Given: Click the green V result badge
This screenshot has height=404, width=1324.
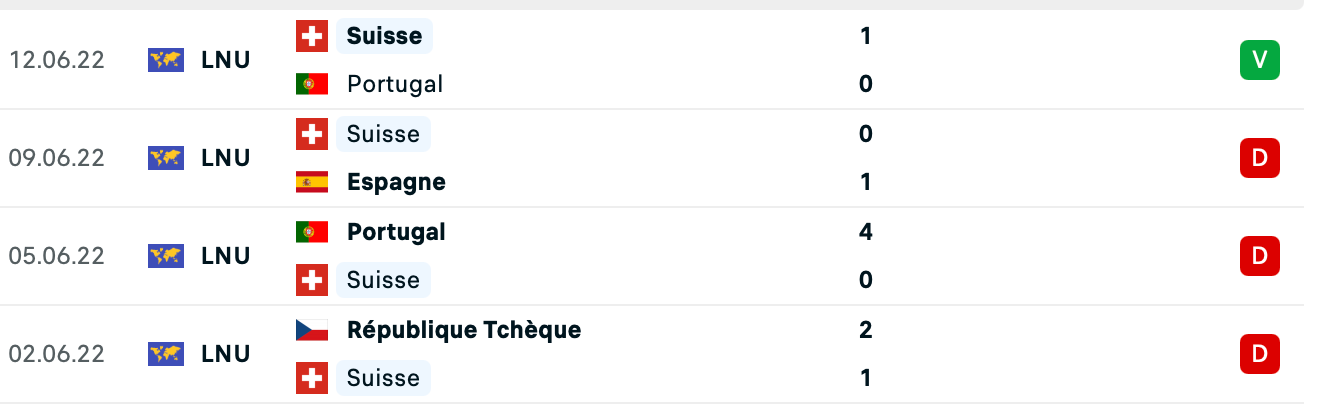Looking at the screenshot, I should point(1260,60).
